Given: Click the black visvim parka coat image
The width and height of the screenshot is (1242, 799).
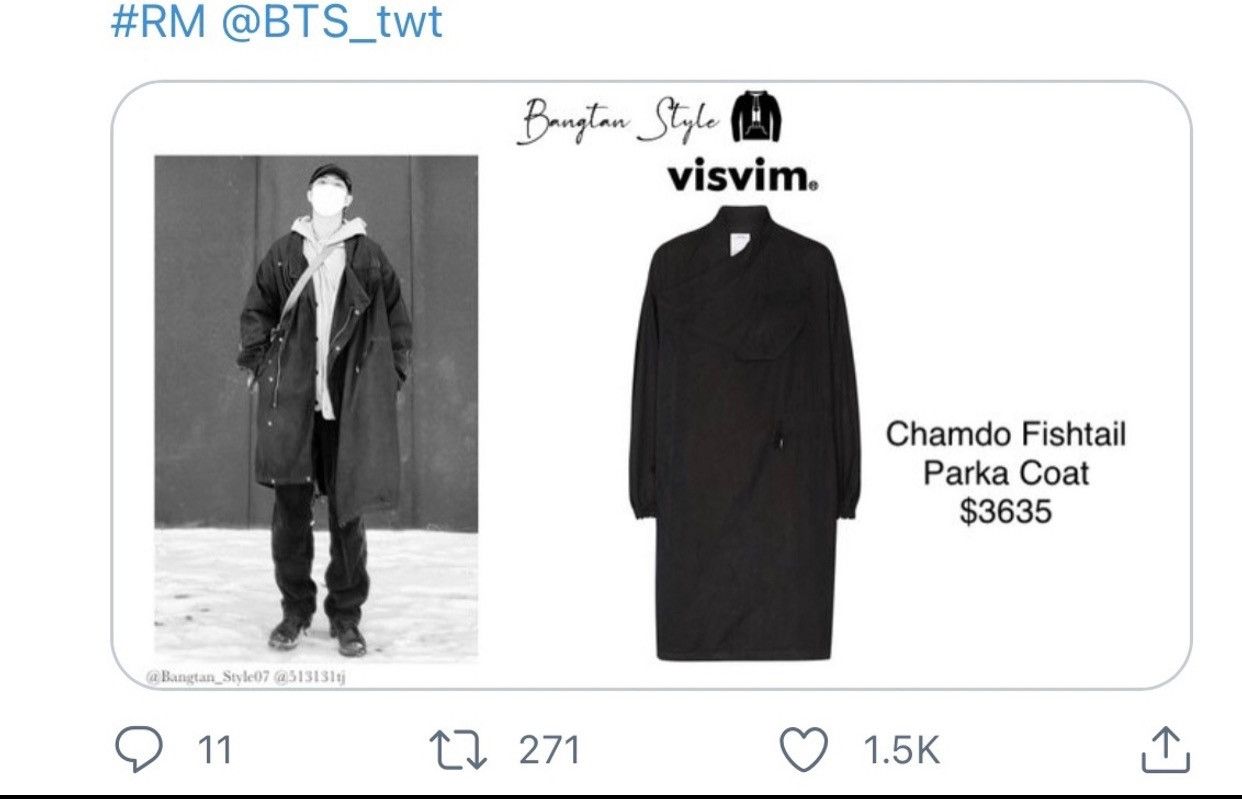Looking at the screenshot, I should tap(744, 432).
